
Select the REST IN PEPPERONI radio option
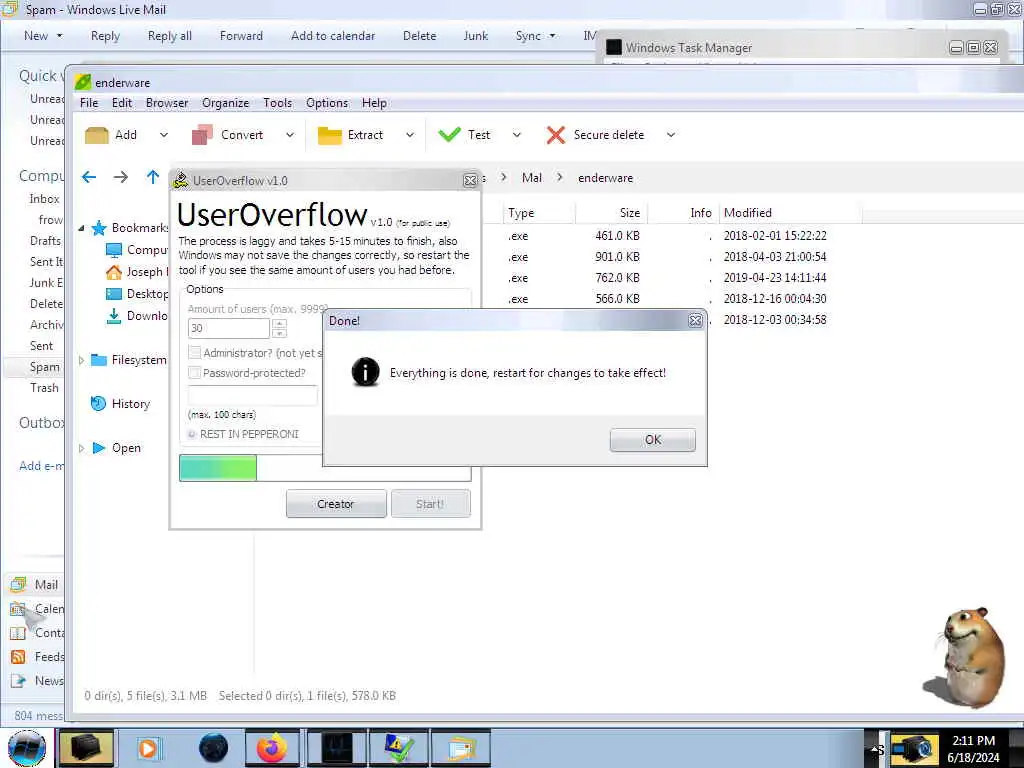coord(192,434)
